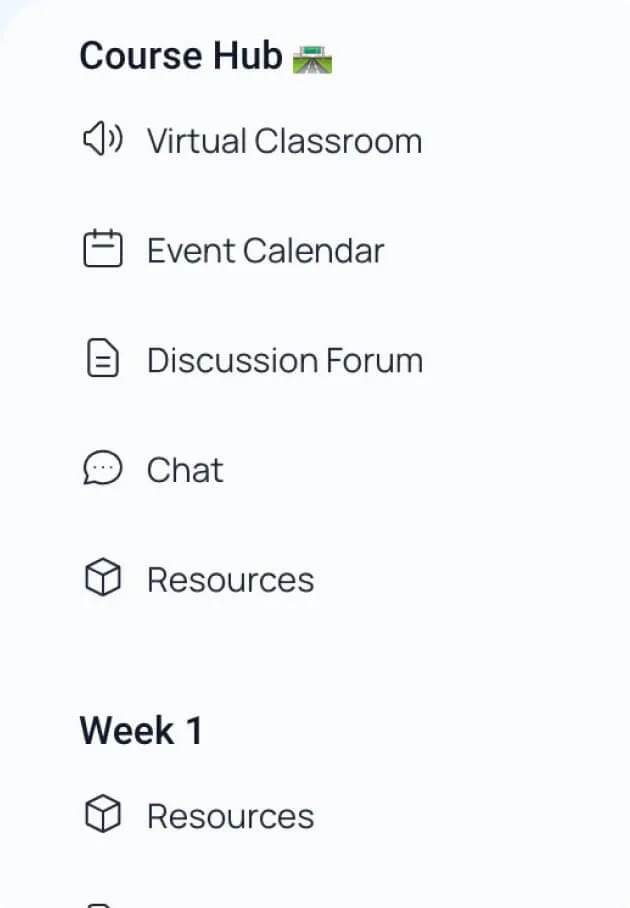Click the speaker icon beside Virtual Classroom
Image resolution: width=630 pixels, height=908 pixels.
point(101,141)
